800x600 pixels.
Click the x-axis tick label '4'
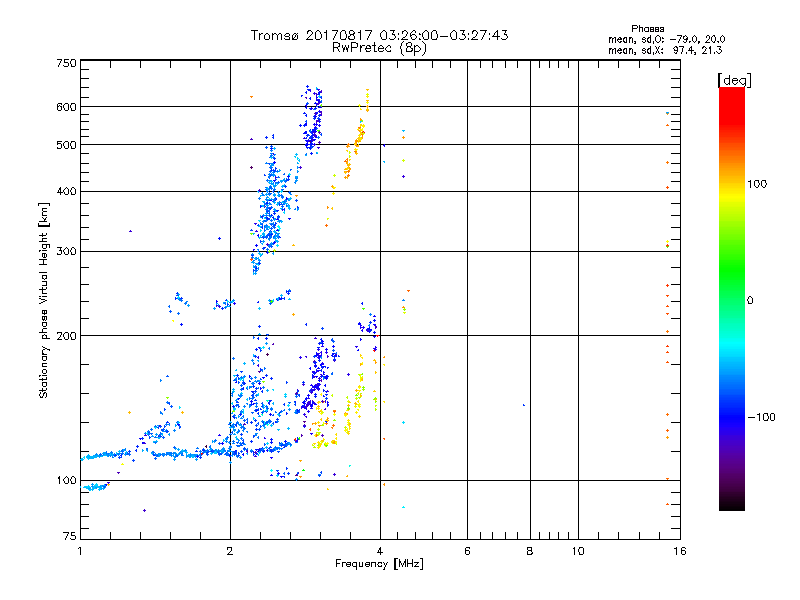pos(380,551)
